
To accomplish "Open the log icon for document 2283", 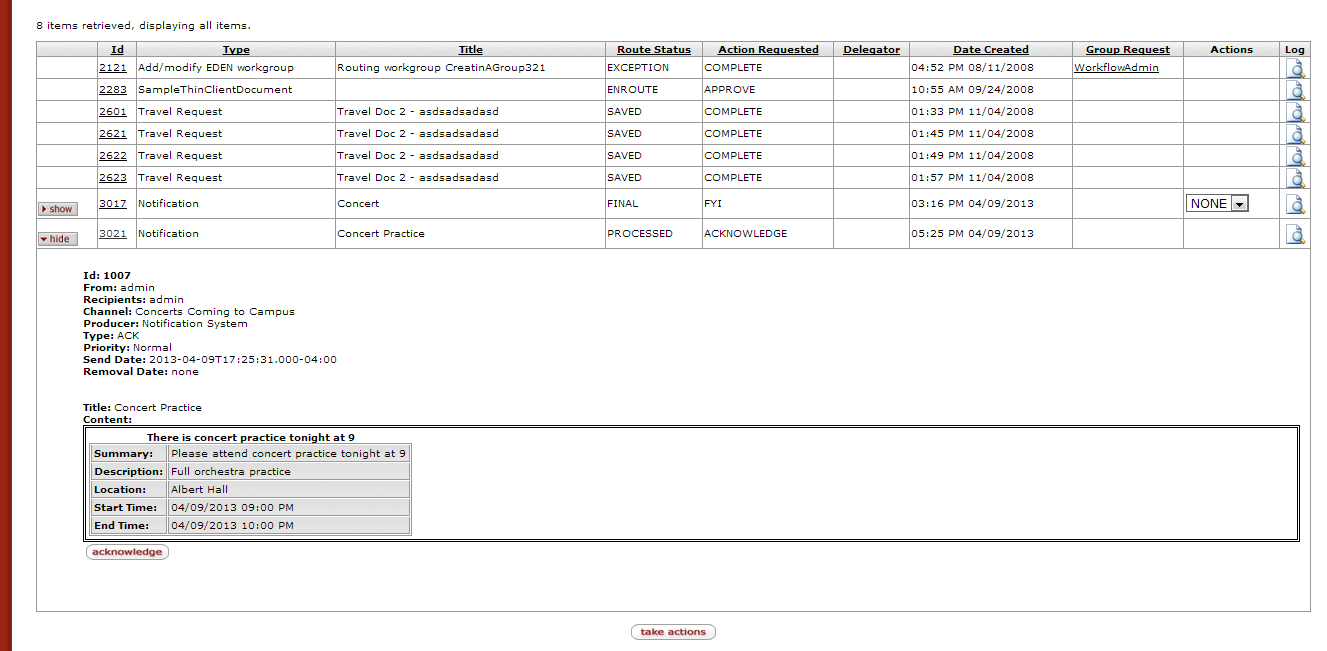I will click(1295, 90).
